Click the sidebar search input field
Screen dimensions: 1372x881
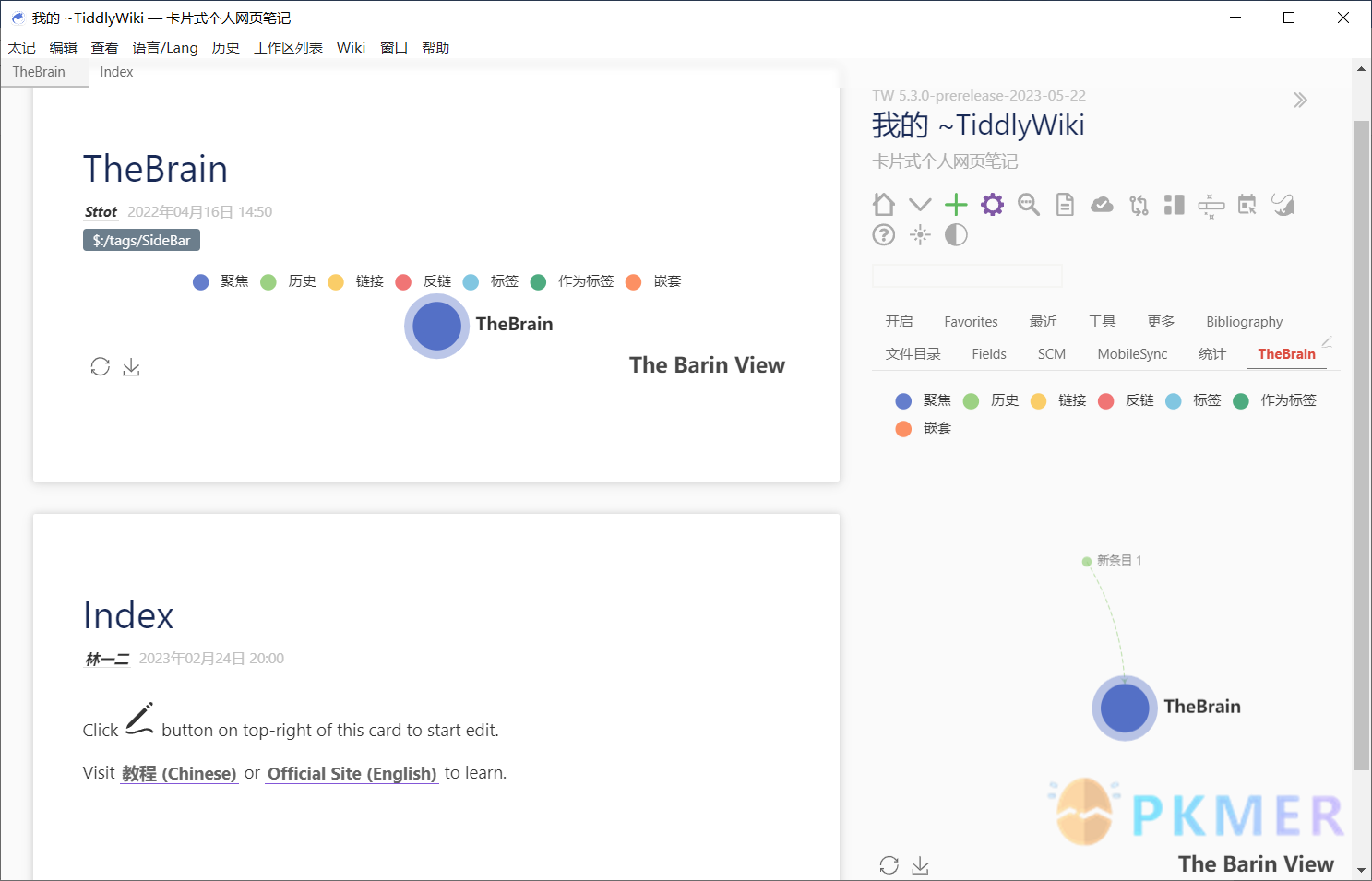point(967,276)
